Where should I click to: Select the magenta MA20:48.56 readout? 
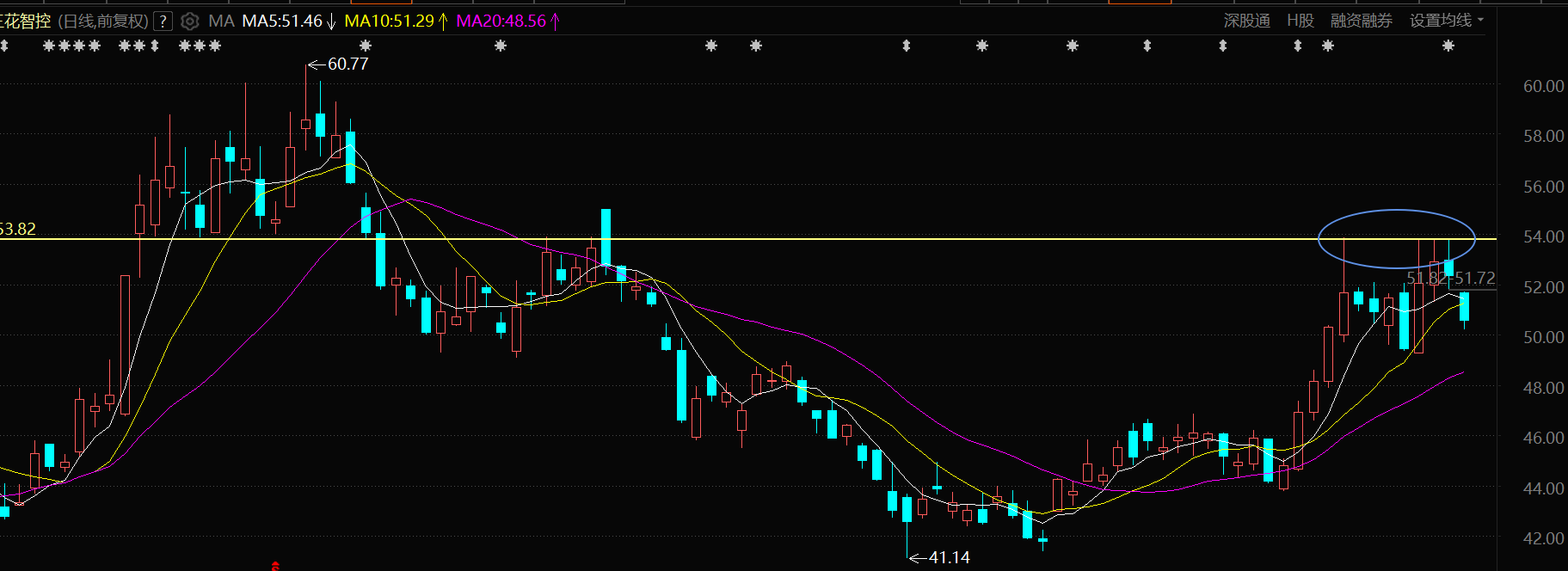click(501, 21)
